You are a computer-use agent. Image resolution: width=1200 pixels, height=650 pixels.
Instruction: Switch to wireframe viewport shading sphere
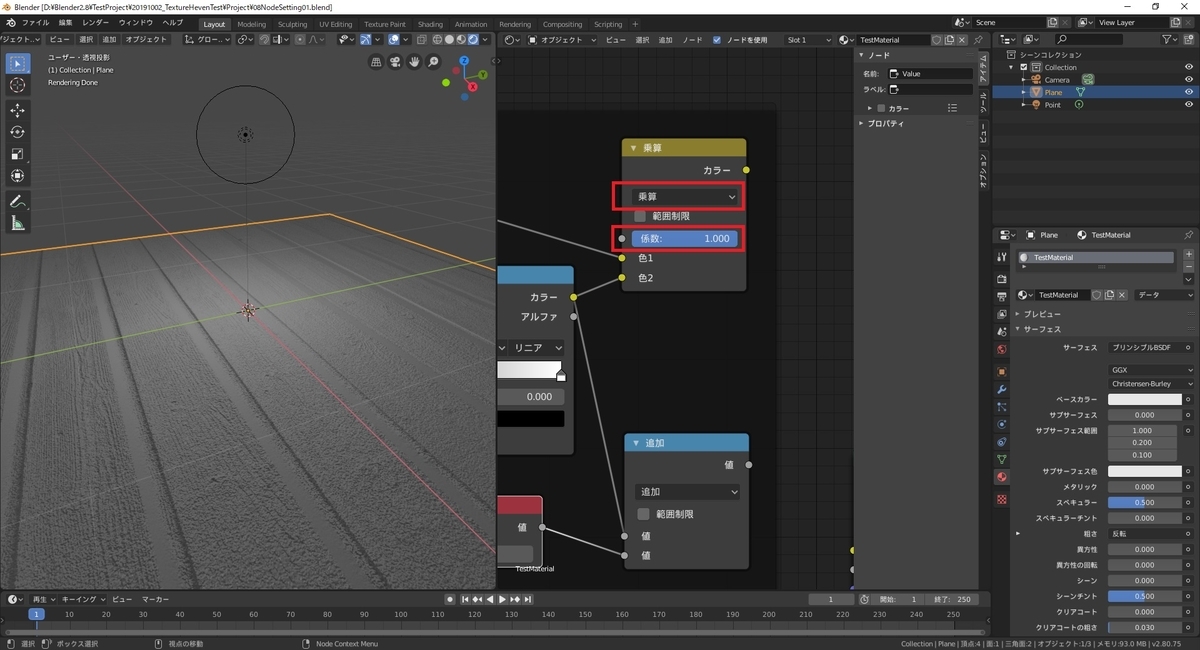pos(438,39)
